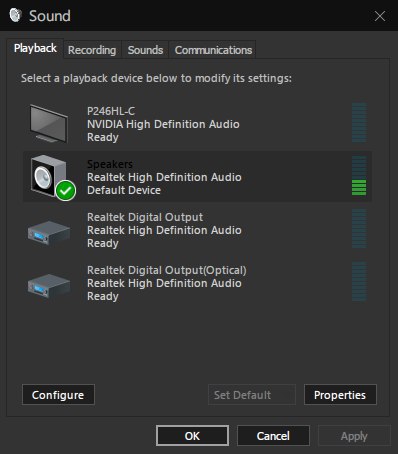
Task: Switch to the Communications tab
Action: (x=213, y=50)
